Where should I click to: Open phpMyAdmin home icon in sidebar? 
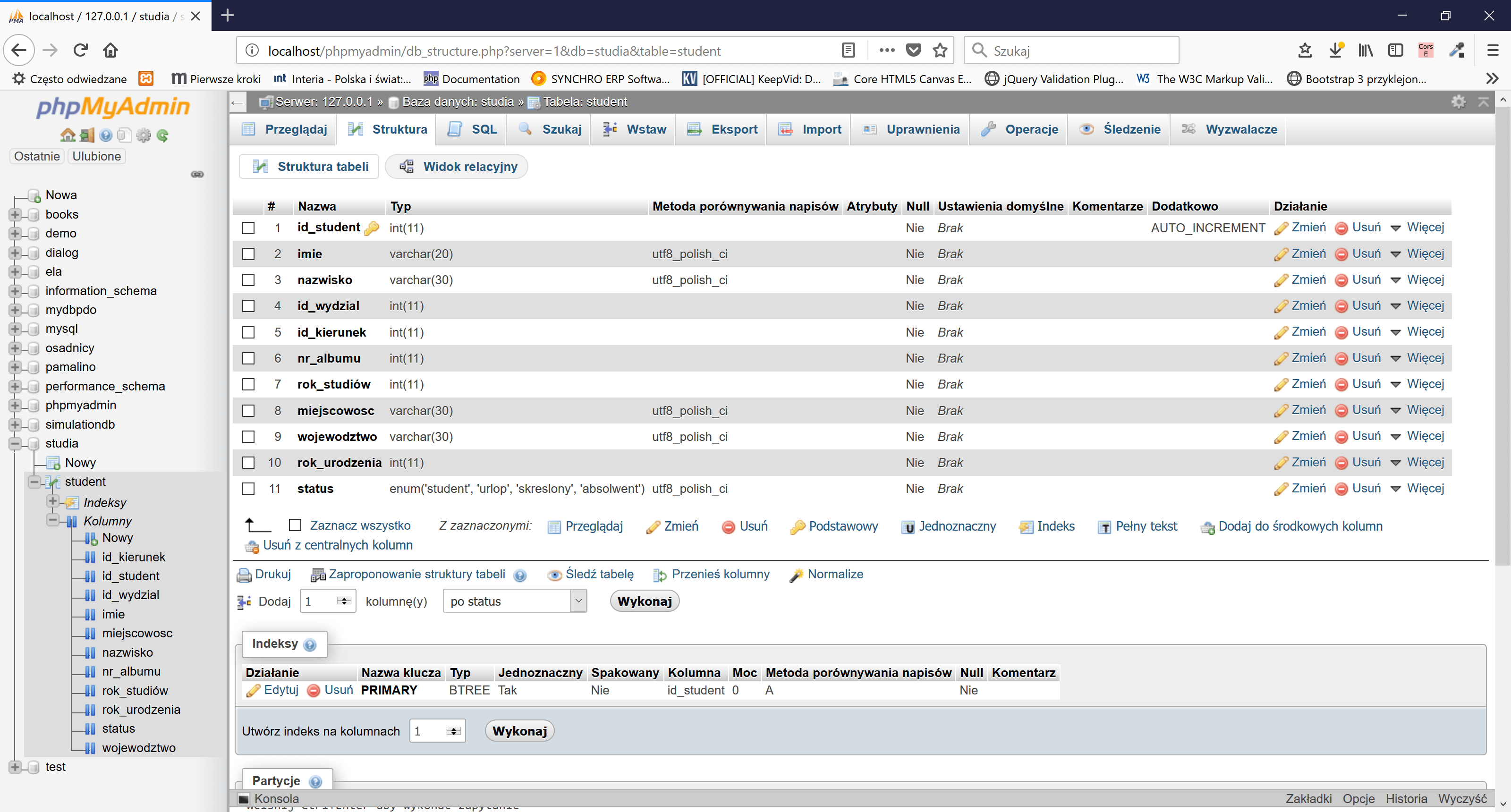coord(68,135)
